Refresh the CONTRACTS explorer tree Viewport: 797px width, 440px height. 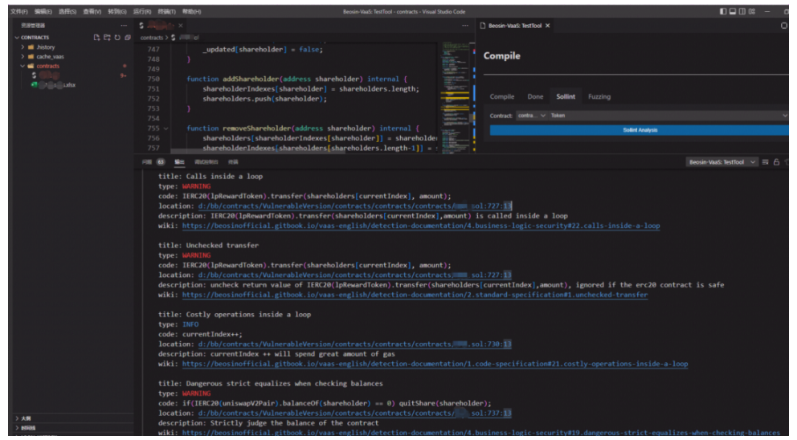point(117,38)
